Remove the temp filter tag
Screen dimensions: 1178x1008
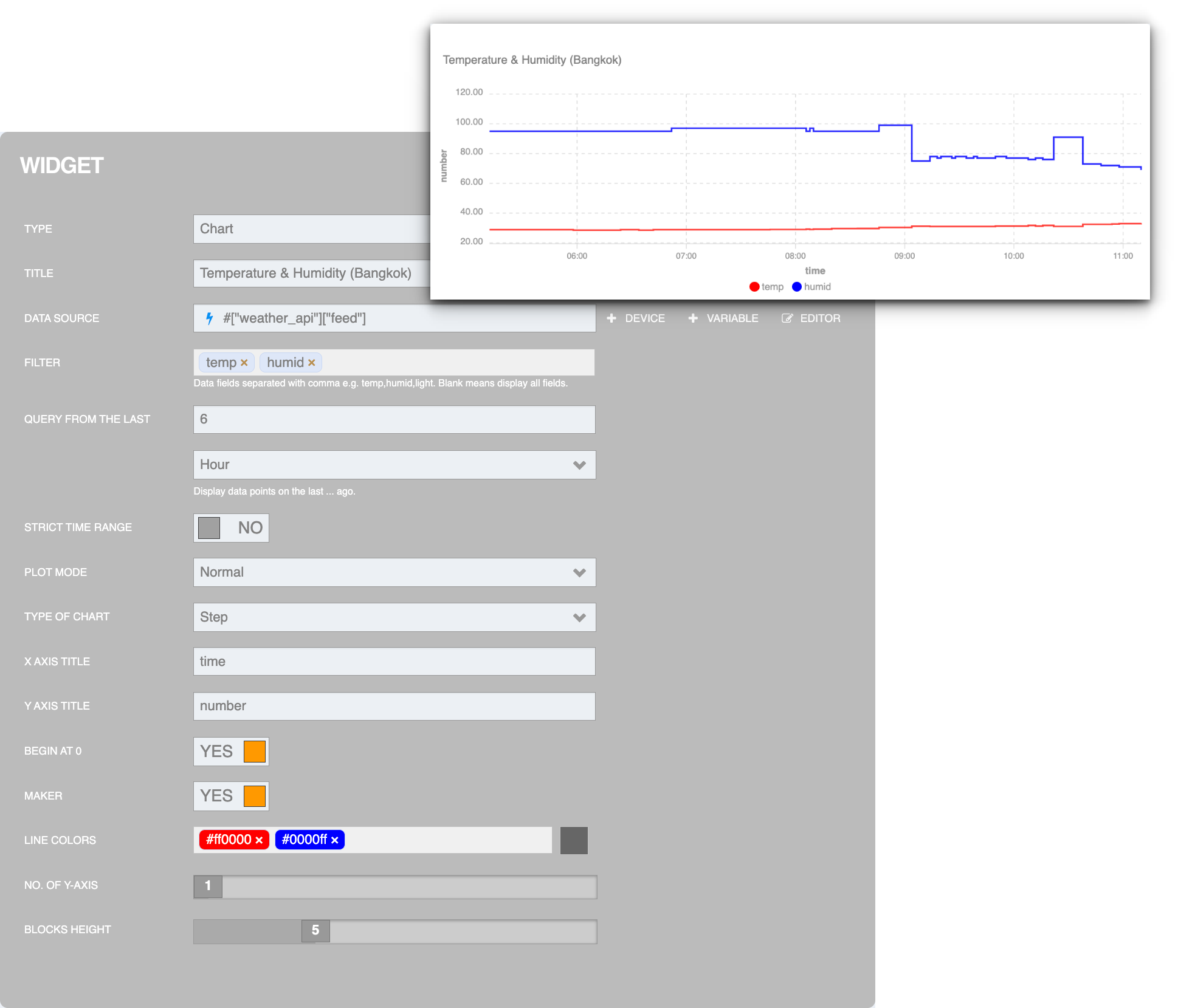244,363
